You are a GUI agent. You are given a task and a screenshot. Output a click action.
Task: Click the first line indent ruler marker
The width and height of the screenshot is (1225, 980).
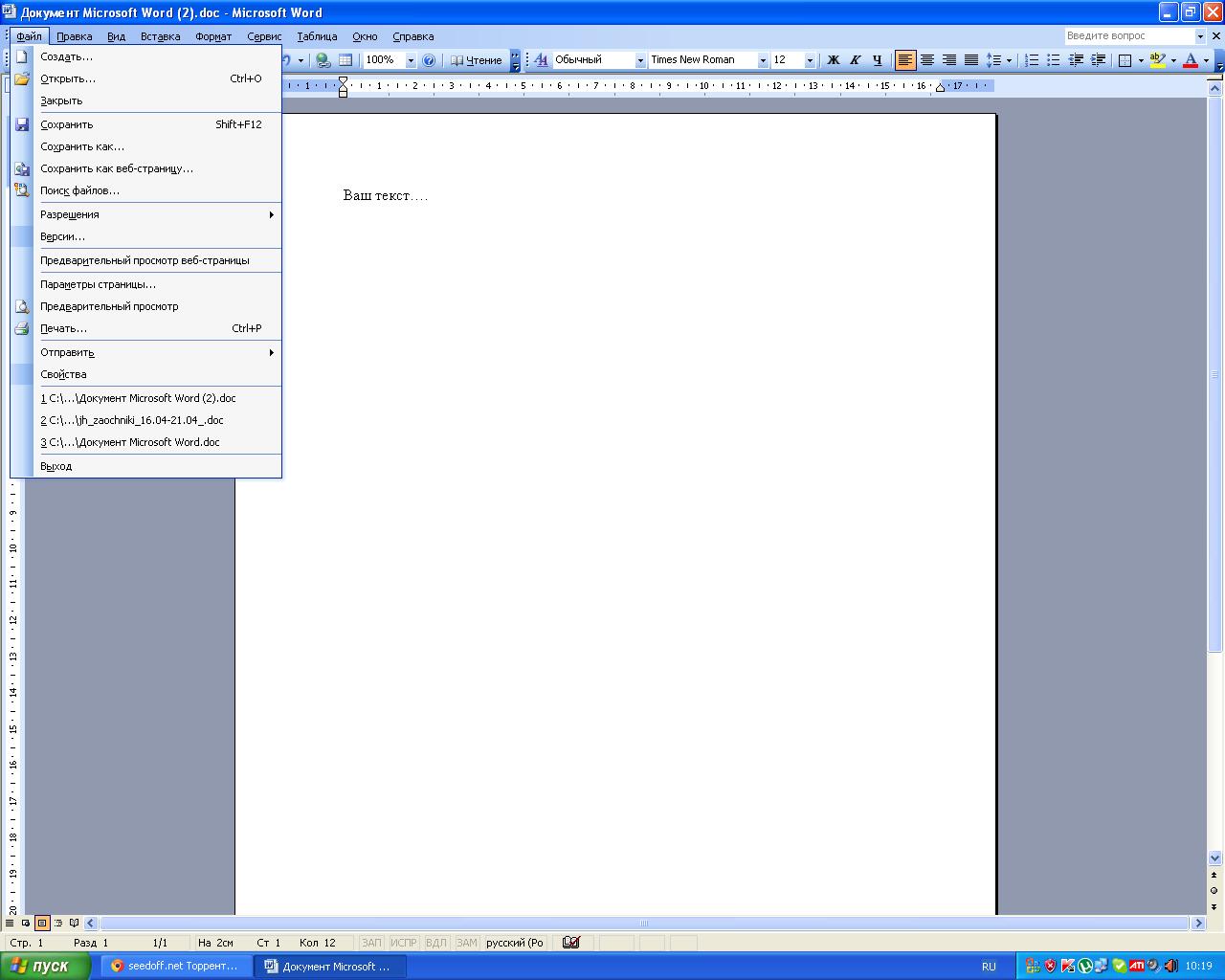pyautogui.click(x=343, y=80)
